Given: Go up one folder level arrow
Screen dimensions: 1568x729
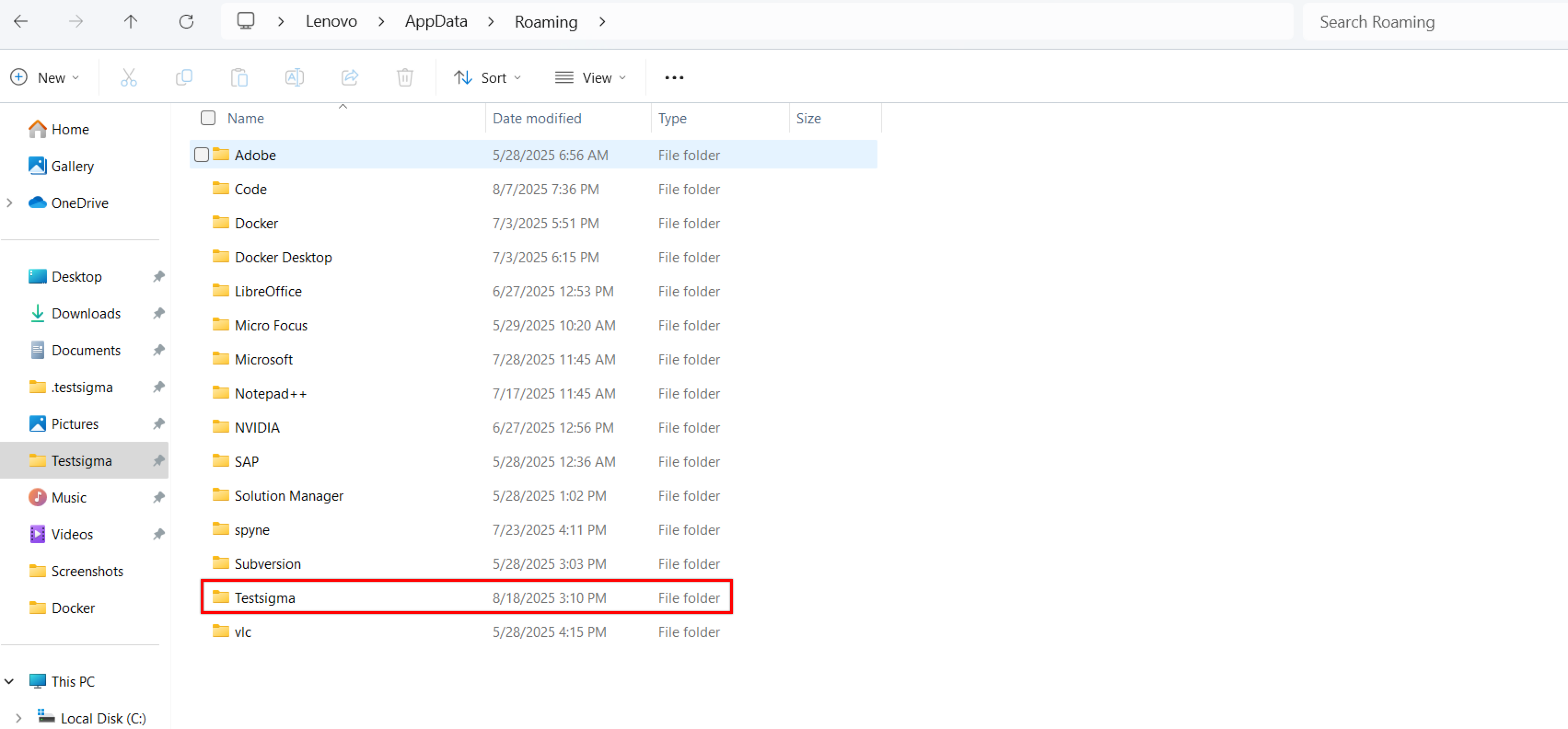Looking at the screenshot, I should tap(130, 22).
